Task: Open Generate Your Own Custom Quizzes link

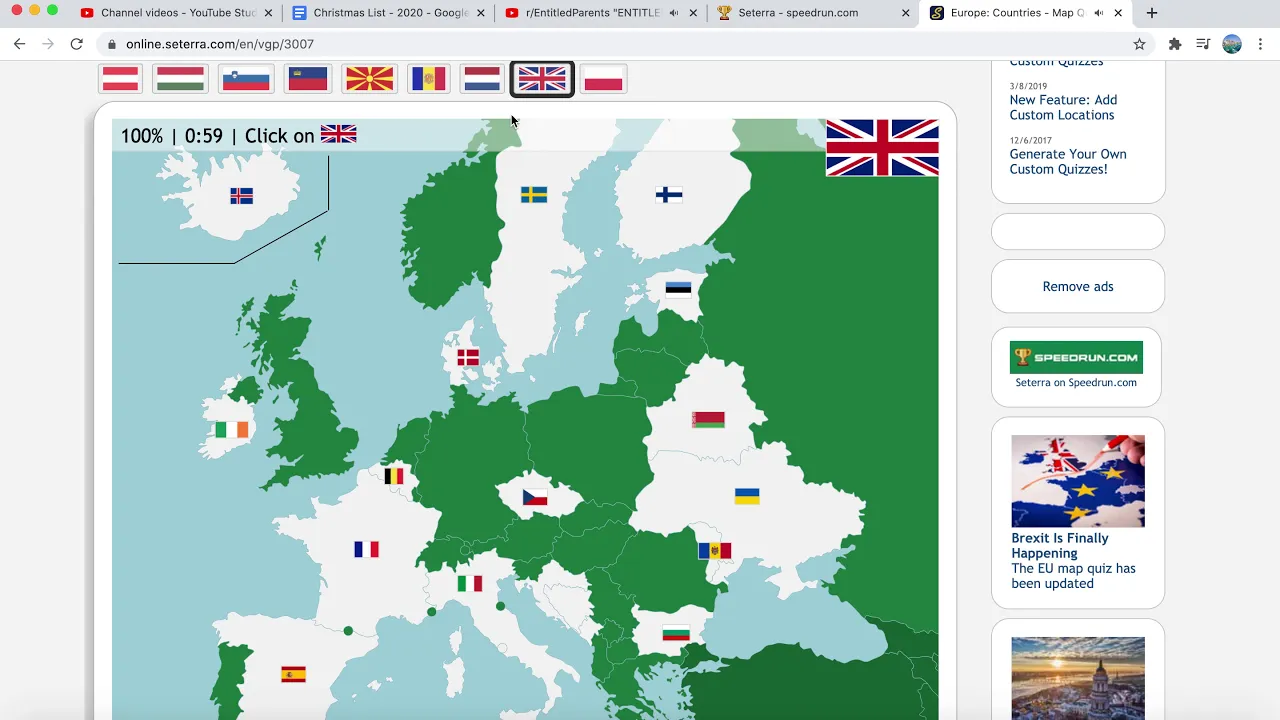Action: pyautogui.click(x=1068, y=161)
